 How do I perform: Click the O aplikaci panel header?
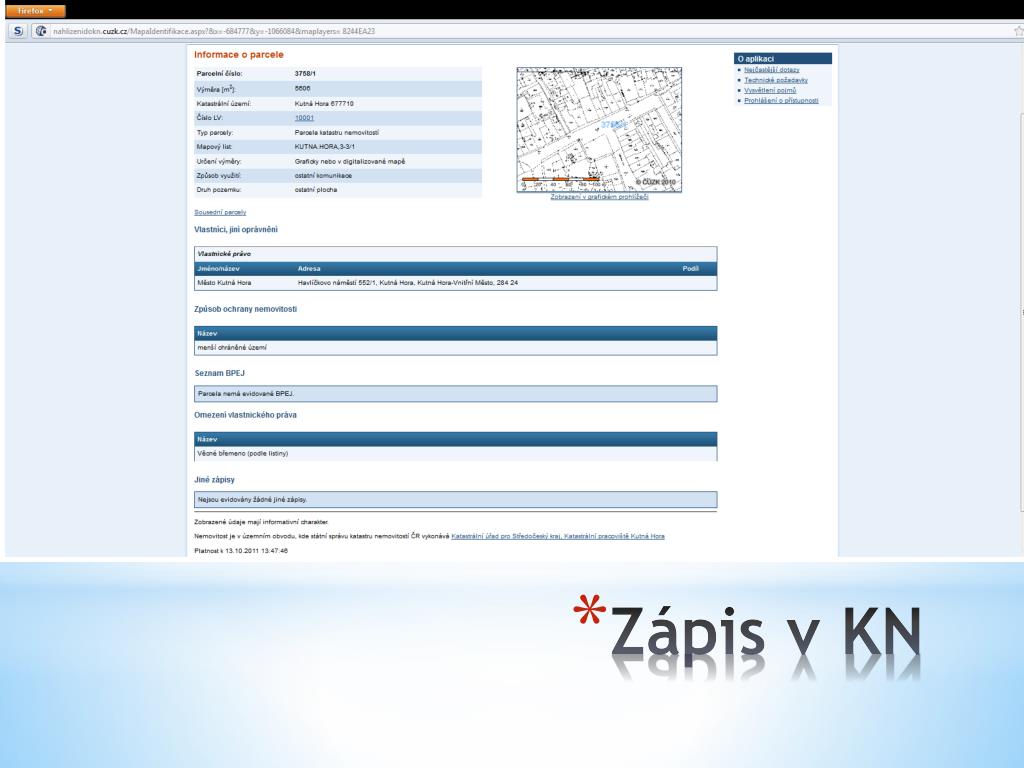(x=782, y=59)
